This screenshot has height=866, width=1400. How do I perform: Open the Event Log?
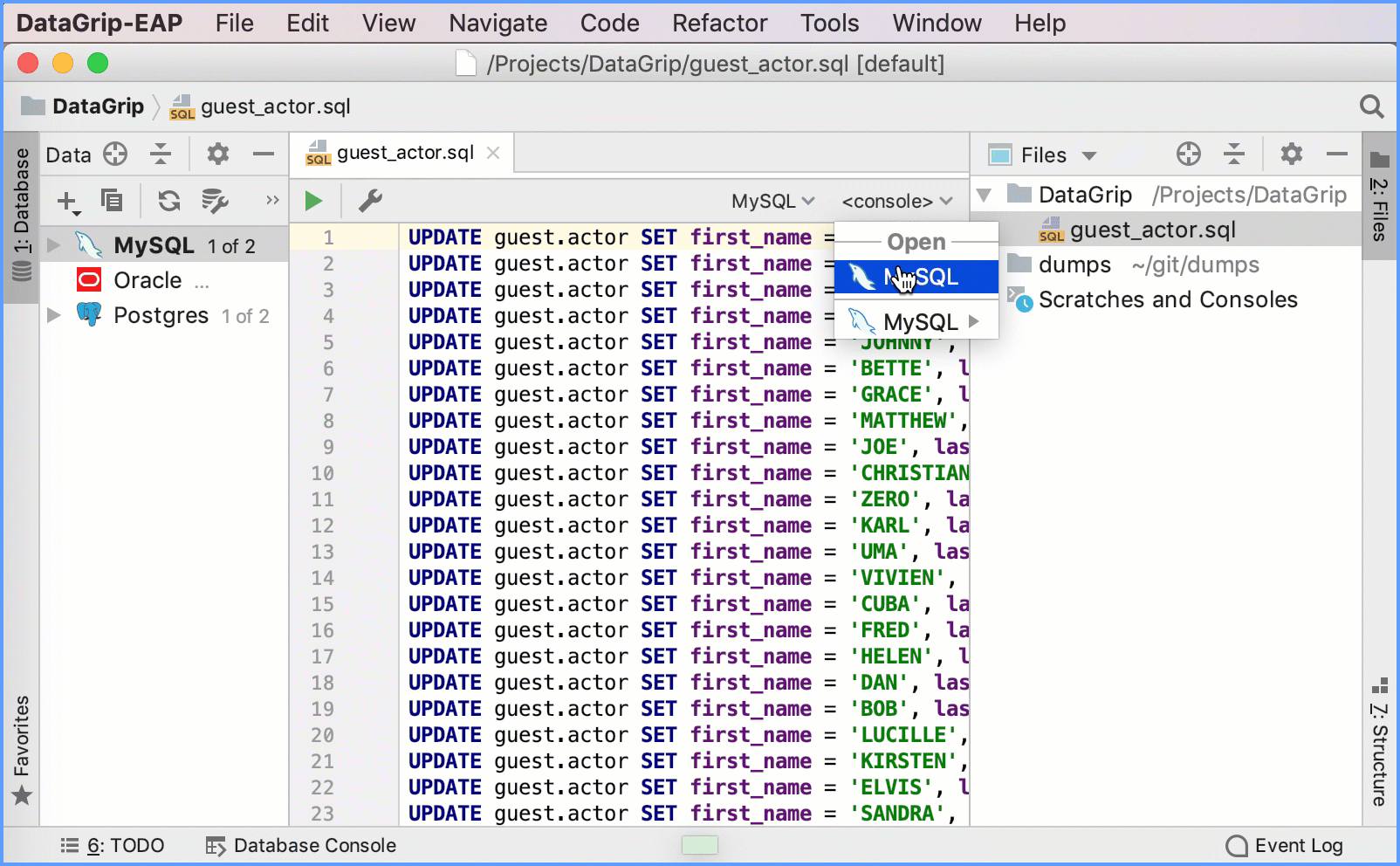coord(1285,845)
